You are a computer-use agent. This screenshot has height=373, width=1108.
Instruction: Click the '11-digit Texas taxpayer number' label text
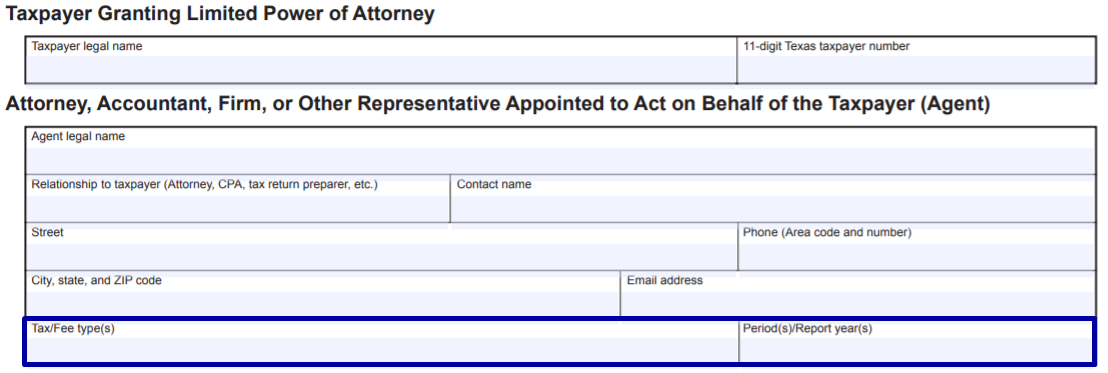826,46
